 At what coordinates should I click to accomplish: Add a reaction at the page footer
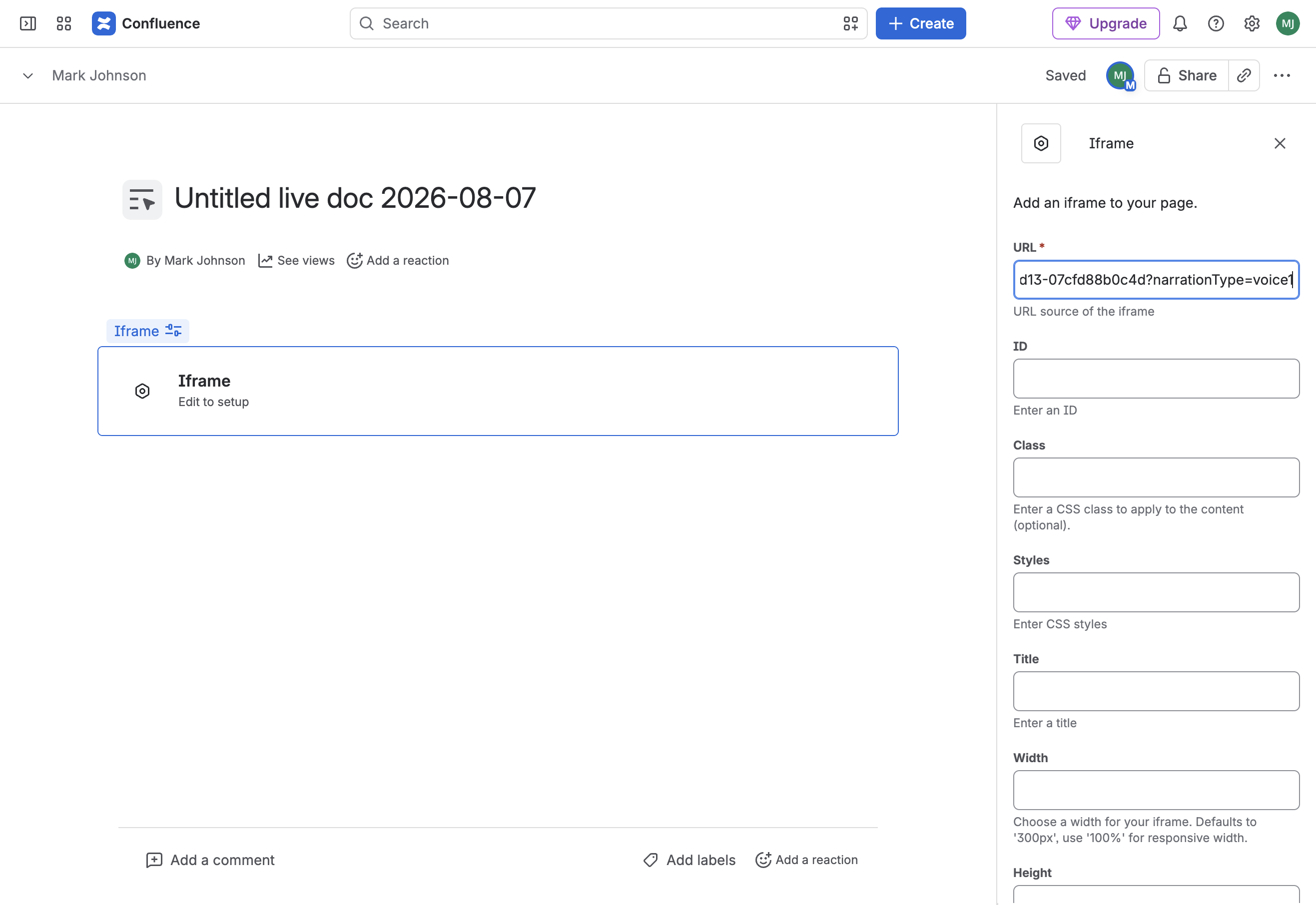pyautogui.click(x=806, y=860)
